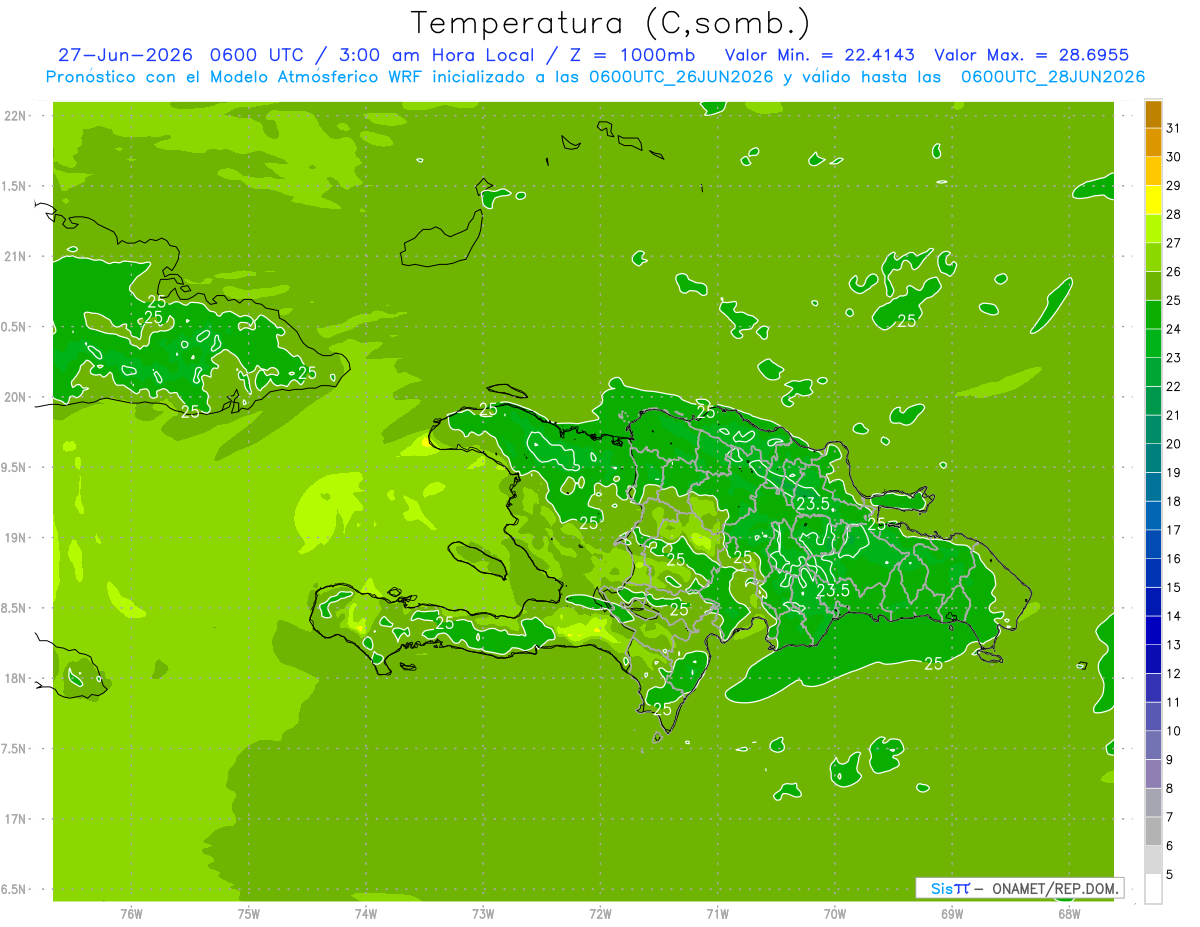Viewport: 1200px width, 927px height.
Task: Click the upper '23.5' contour label
Action: pos(812,503)
